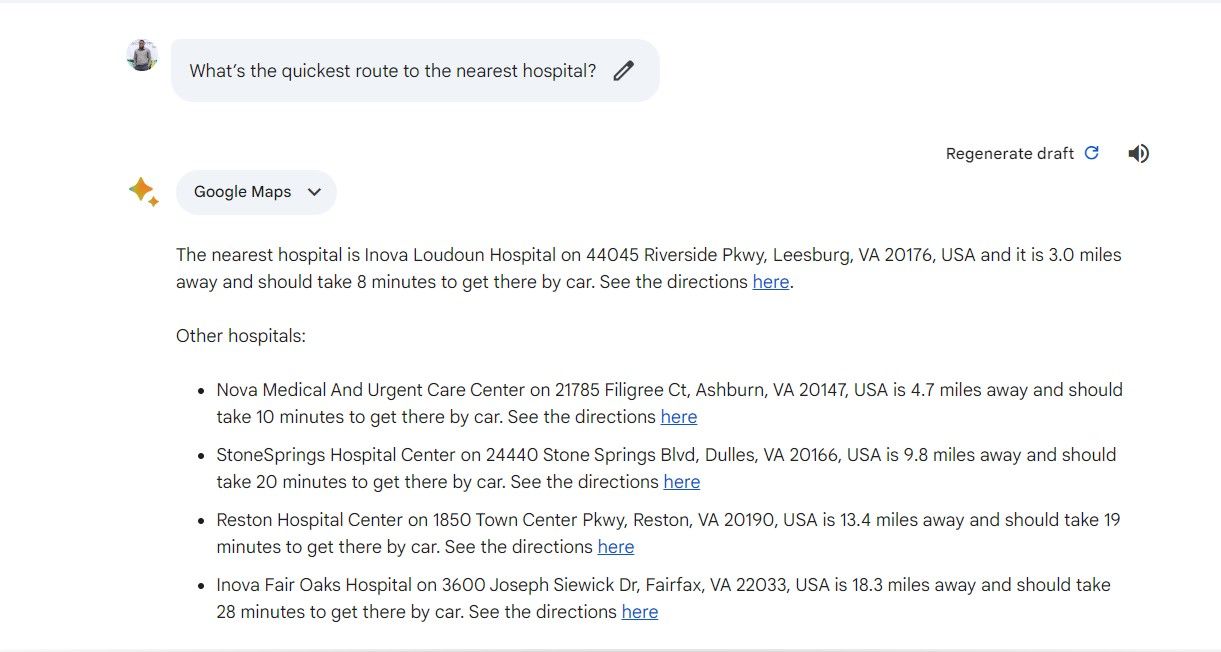Open the directions link for StoneSprings Hospital Center
This screenshot has width=1221, height=652.
(681, 482)
